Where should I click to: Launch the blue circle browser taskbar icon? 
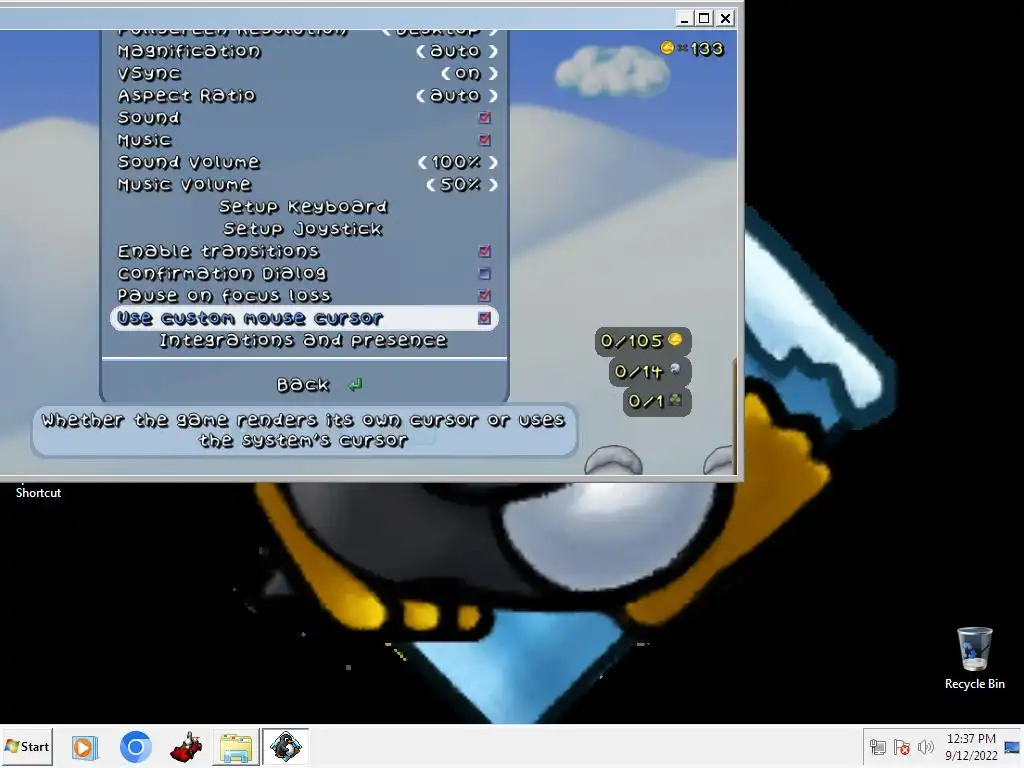(135, 747)
